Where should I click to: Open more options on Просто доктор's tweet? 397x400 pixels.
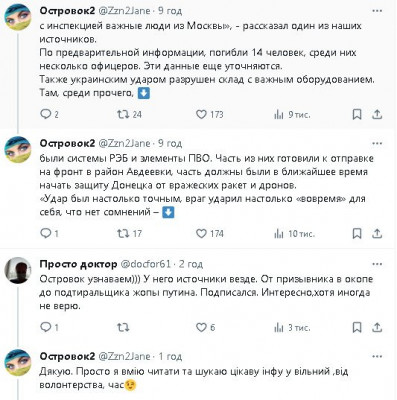click(377, 264)
